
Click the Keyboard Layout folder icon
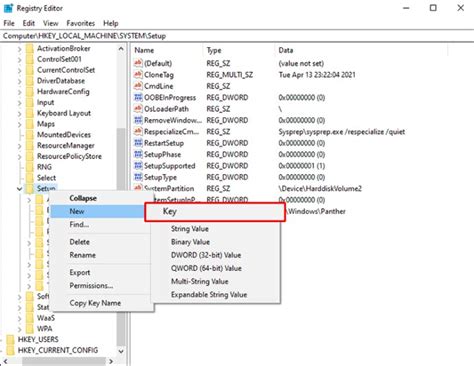[30, 113]
